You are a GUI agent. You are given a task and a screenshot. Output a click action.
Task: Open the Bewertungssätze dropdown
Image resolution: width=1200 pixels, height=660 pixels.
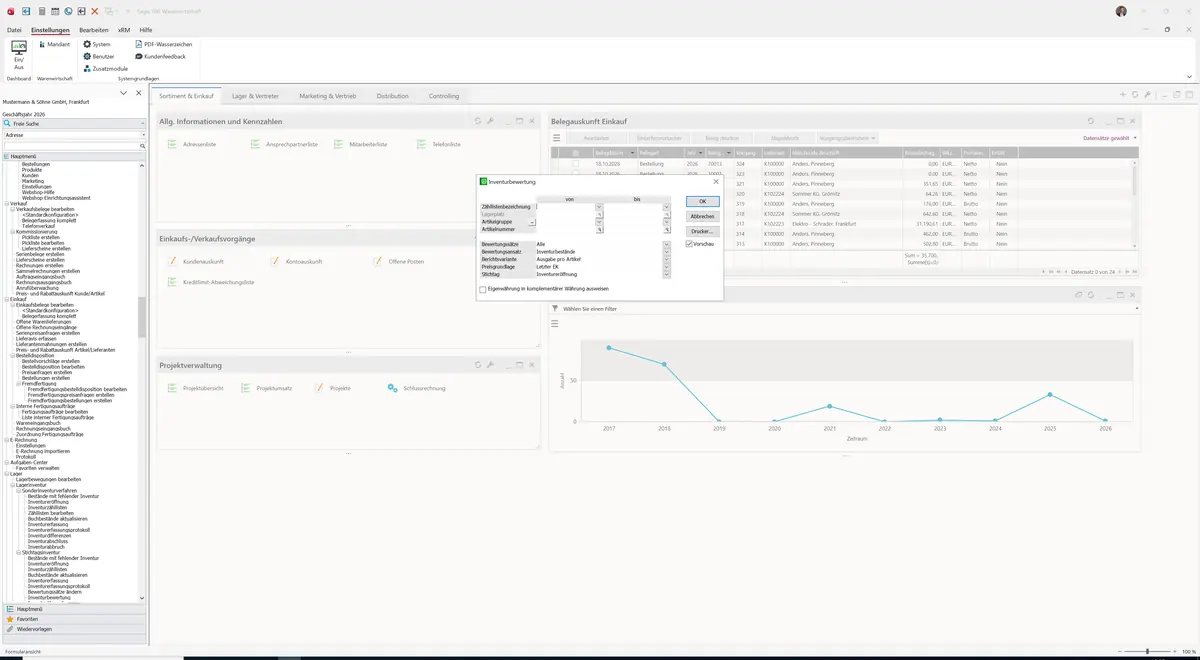[666, 244]
